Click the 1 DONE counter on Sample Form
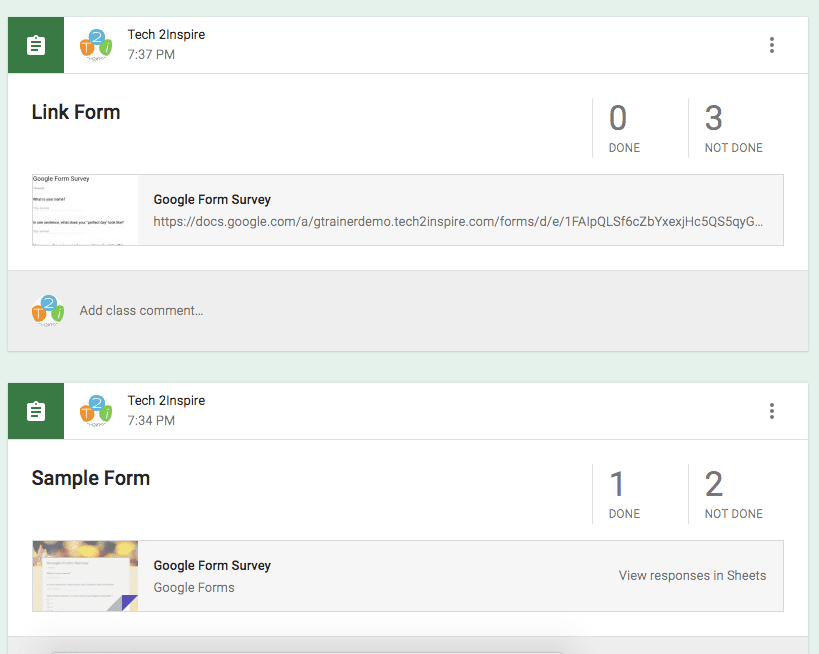This screenshot has width=819, height=654. (623, 493)
